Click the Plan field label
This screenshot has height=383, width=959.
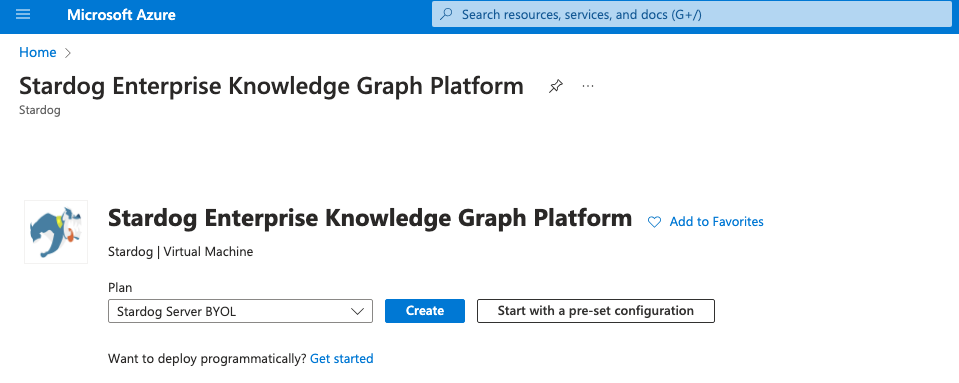120,288
